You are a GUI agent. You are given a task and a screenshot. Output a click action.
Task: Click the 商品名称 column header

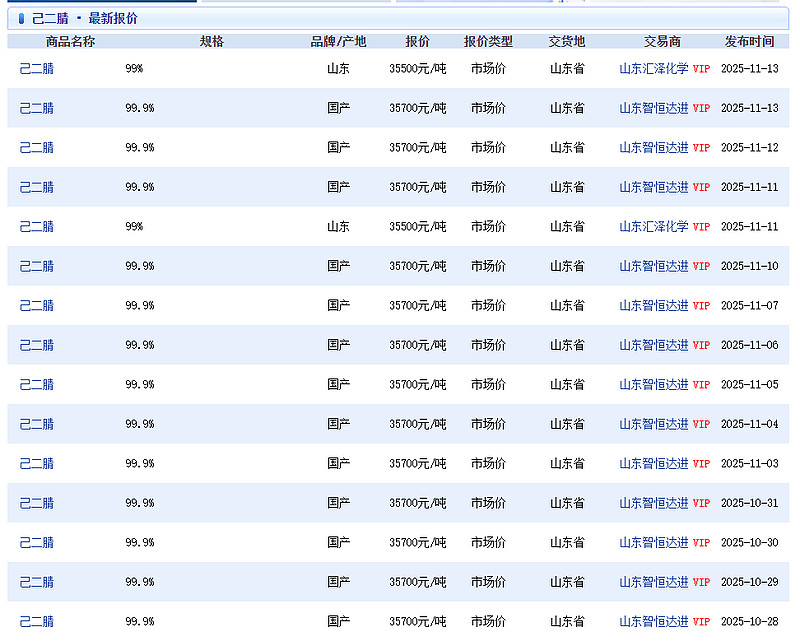70,41
